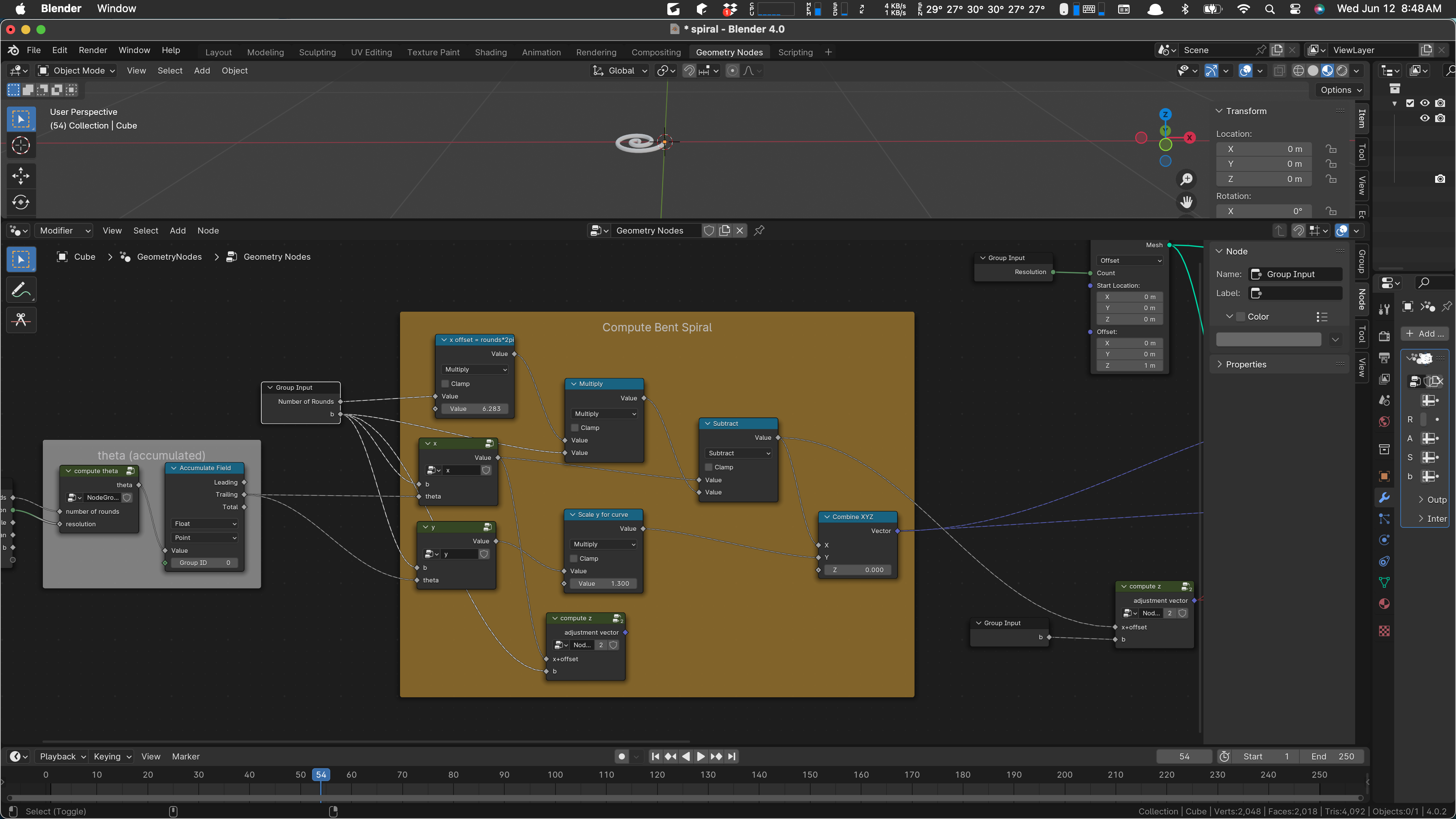1456x819 pixels.
Task: Open the Modifier node type dropdown
Action: coord(63,231)
